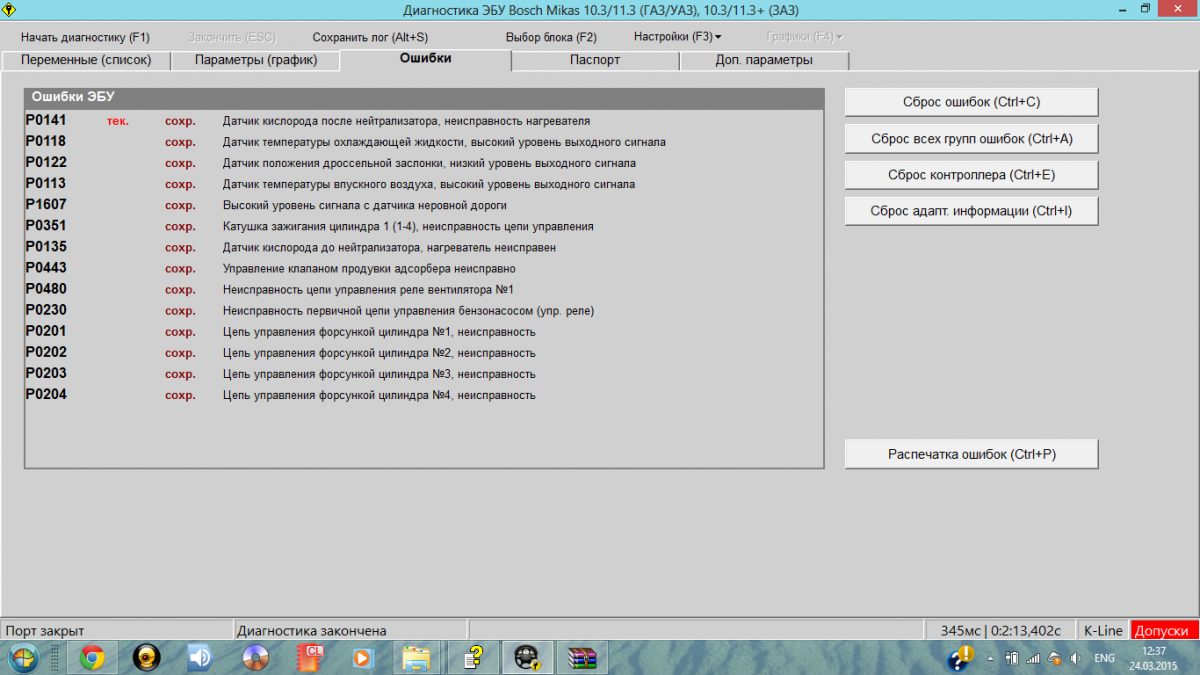This screenshot has width=1200, height=675.
Task: Switch to the Параметры (график) tab
Action: pyautogui.click(x=256, y=60)
